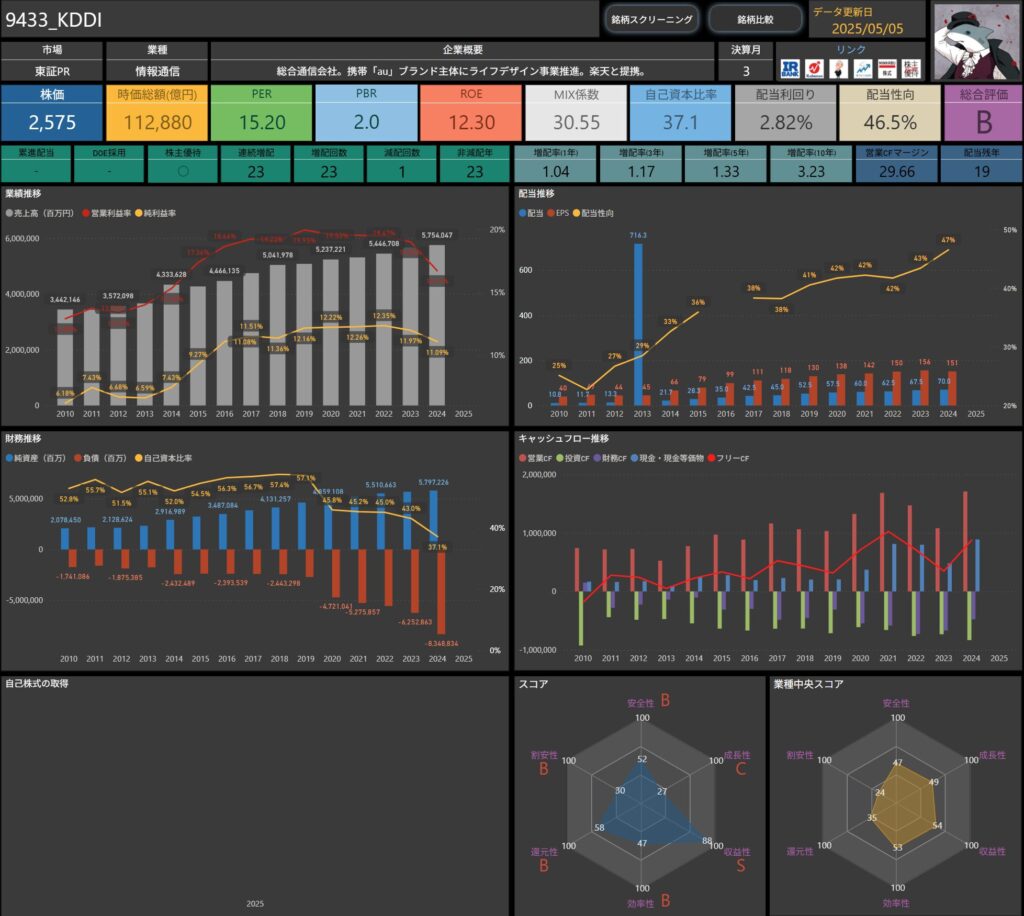Open the IR BANK link icon
The width and height of the screenshot is (1024, 916).
click(790, 69)
